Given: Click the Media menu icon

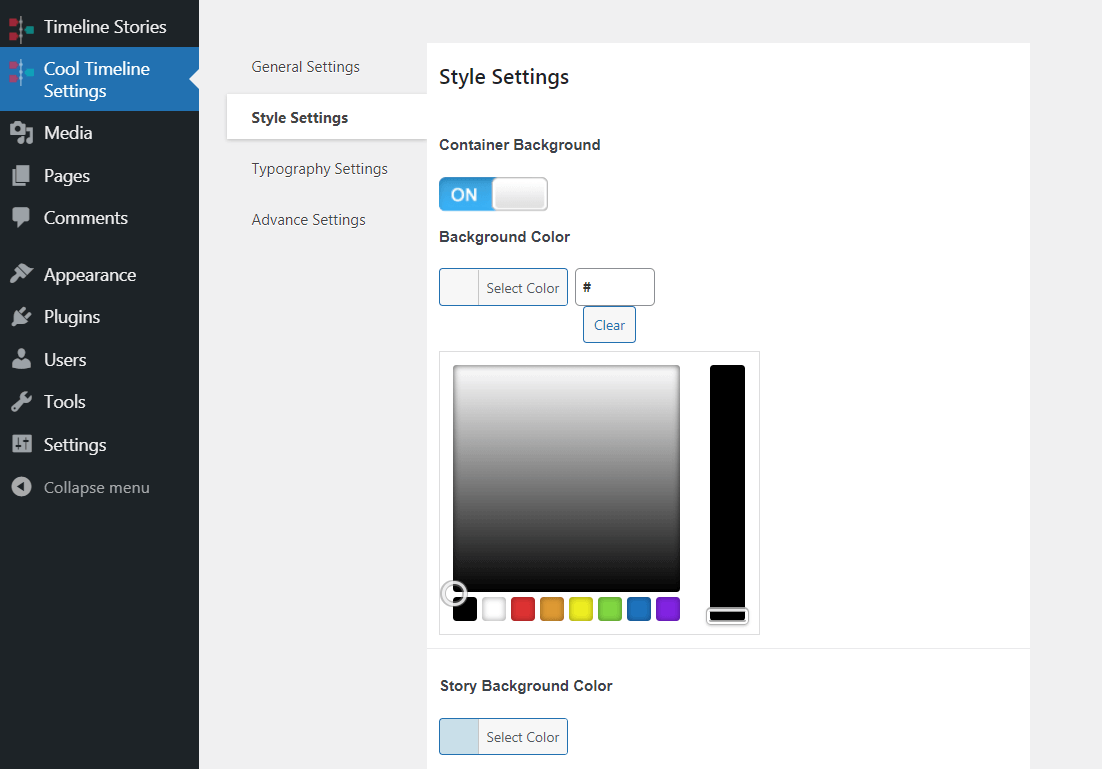Looking at the screenshot, I should pyautogui.click(x=22, y=133).
